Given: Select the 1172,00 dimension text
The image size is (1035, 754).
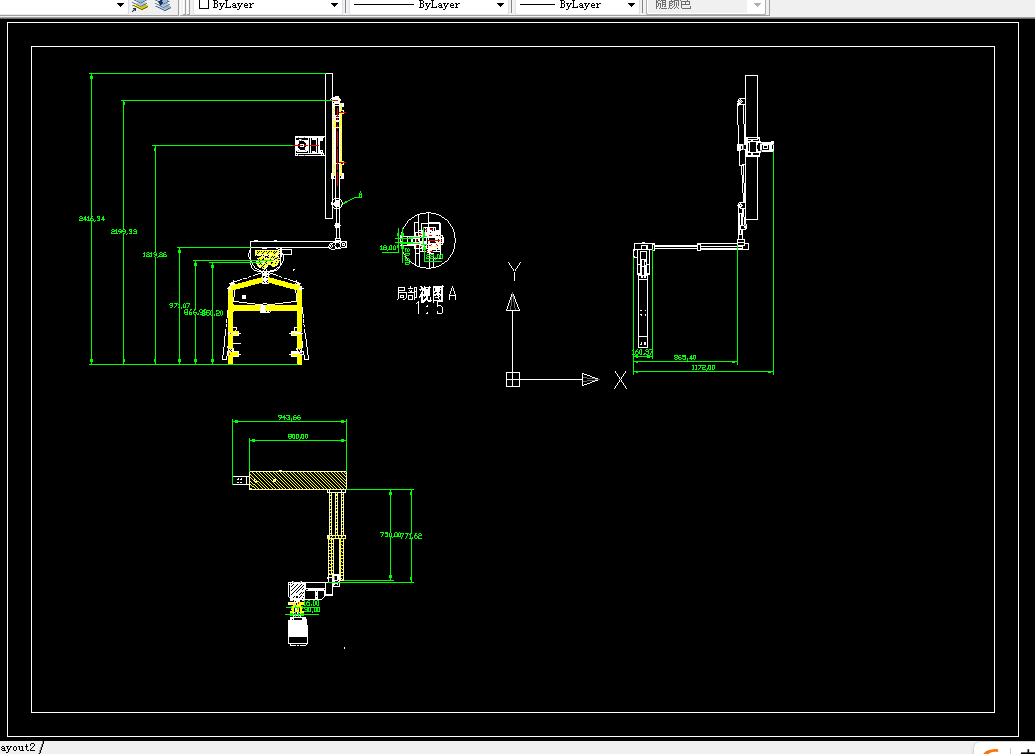Looking at the screenshot, I should click(703, 368).
